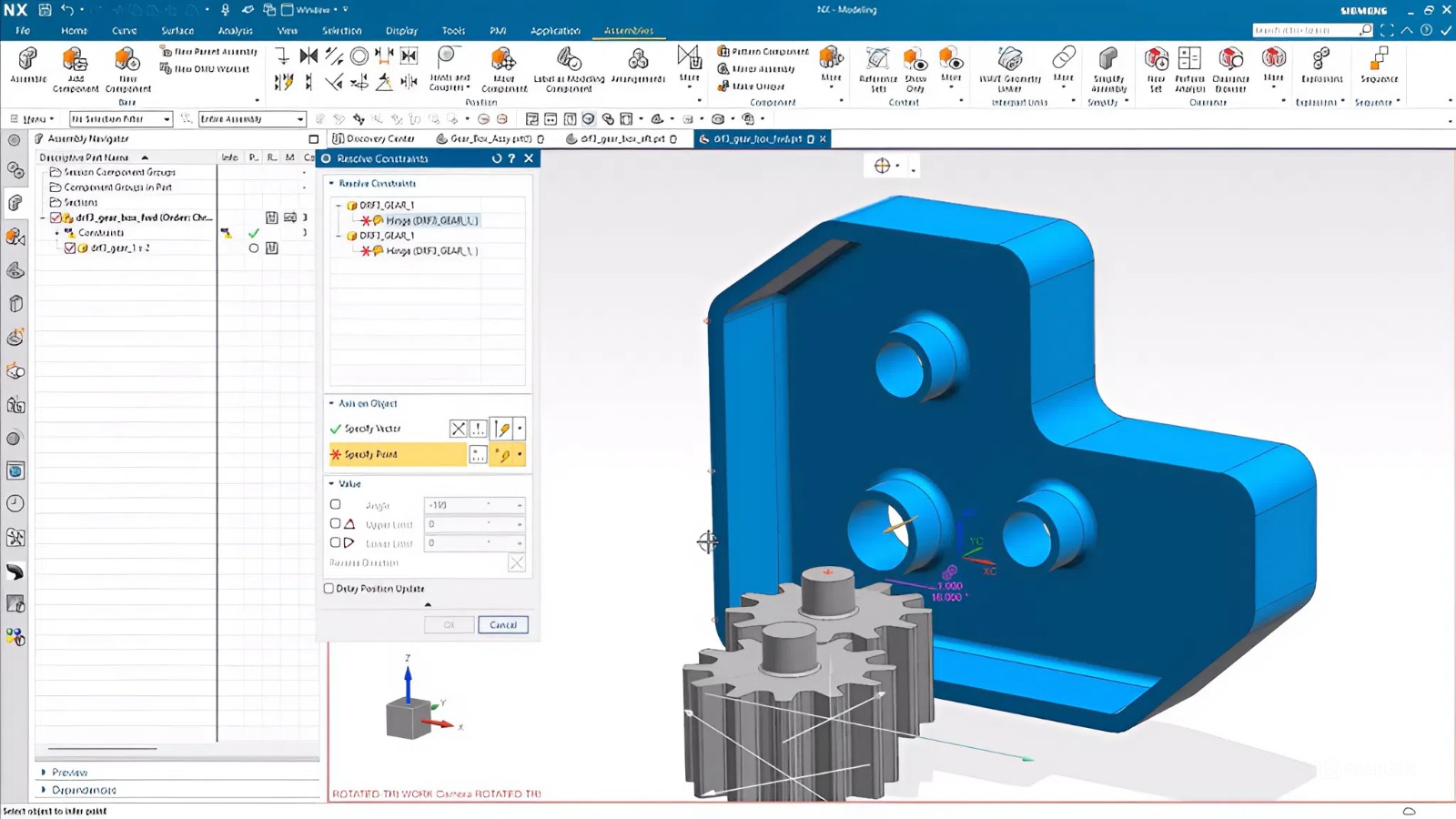
Task: Collapse the Value section
Action: [333, 484]
